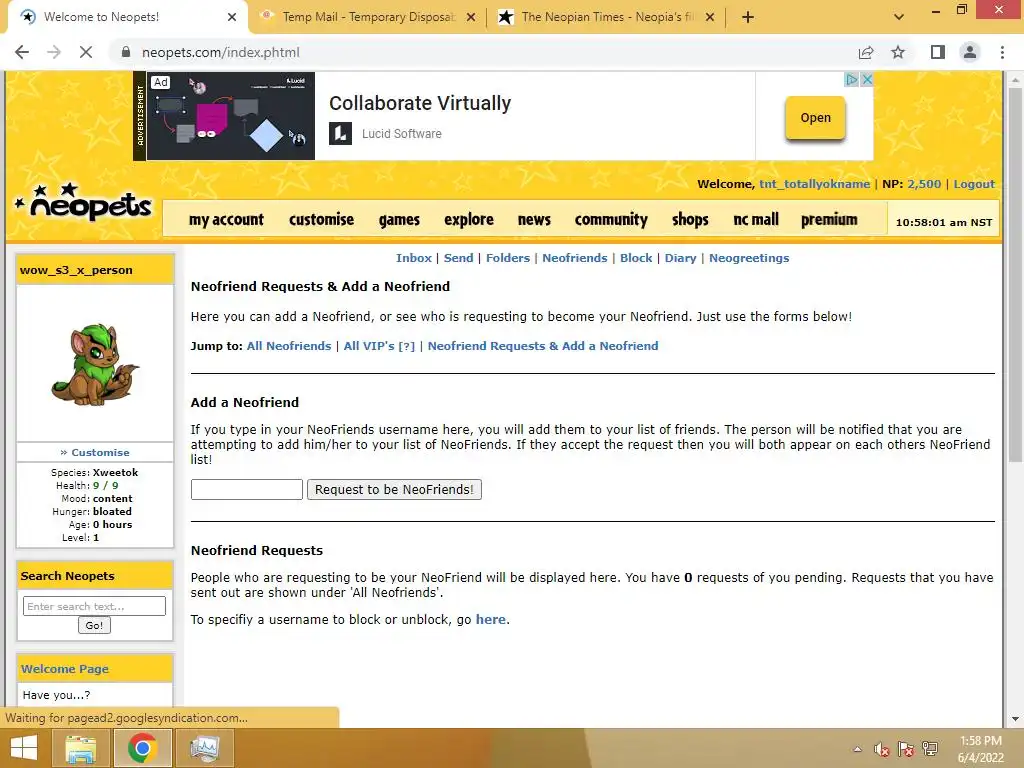Open the Diary link
Viewport: 1024px width, 768px height.
pyautogui.click(x=680, y=258)
